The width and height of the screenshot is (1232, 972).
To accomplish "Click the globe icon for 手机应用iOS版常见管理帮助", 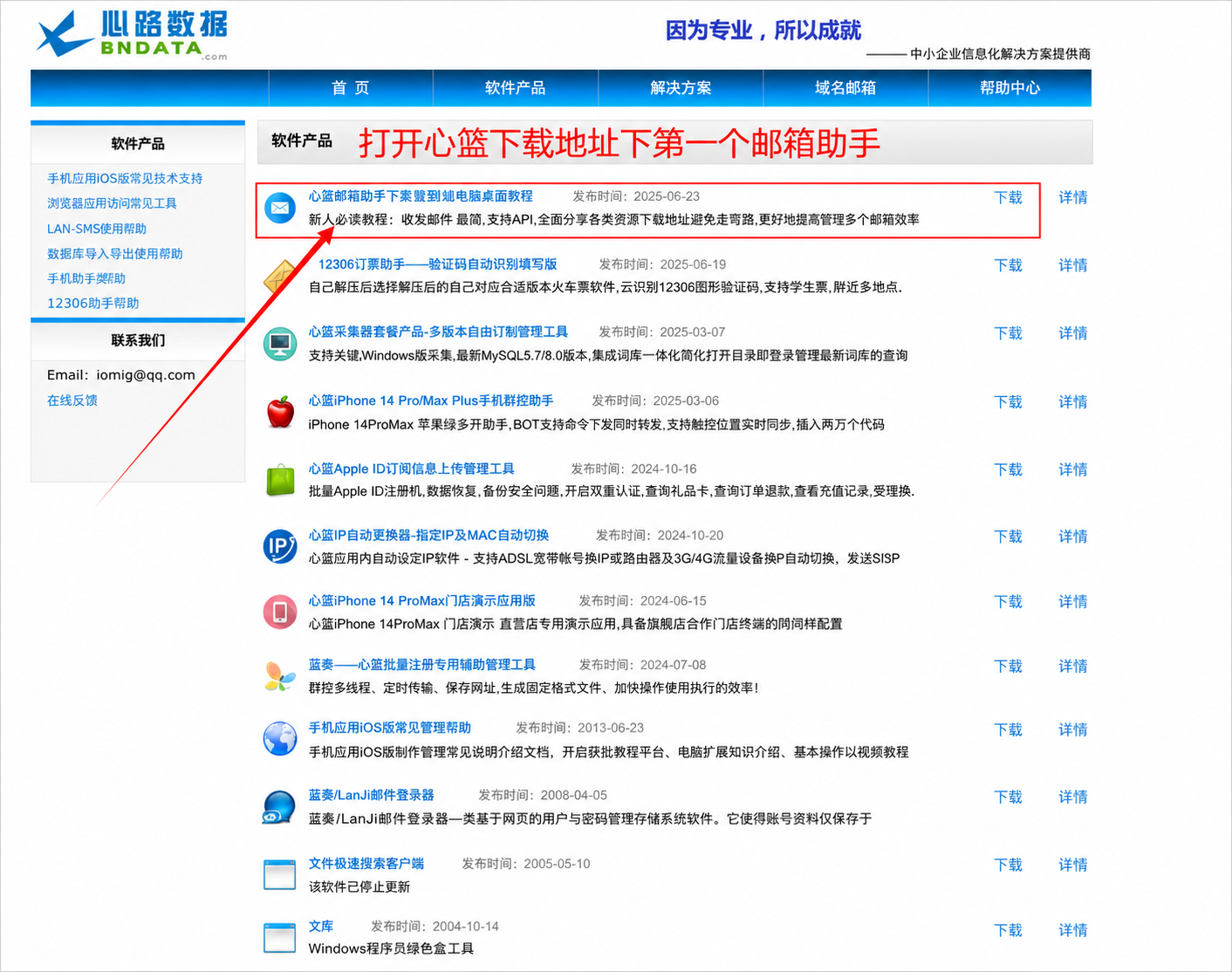I will click(280, 739).
